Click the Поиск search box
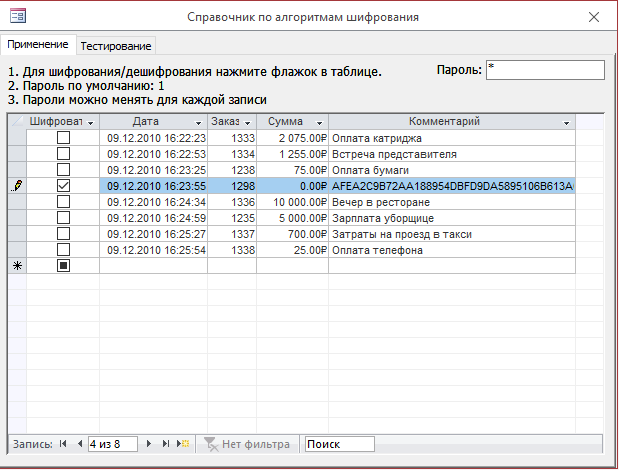619x470 pixels. point(339,443)
